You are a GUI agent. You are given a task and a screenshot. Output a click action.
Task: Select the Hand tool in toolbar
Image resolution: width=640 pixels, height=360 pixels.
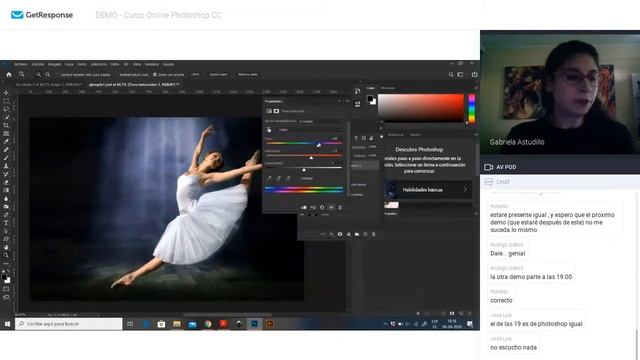[x=6, y=247]
